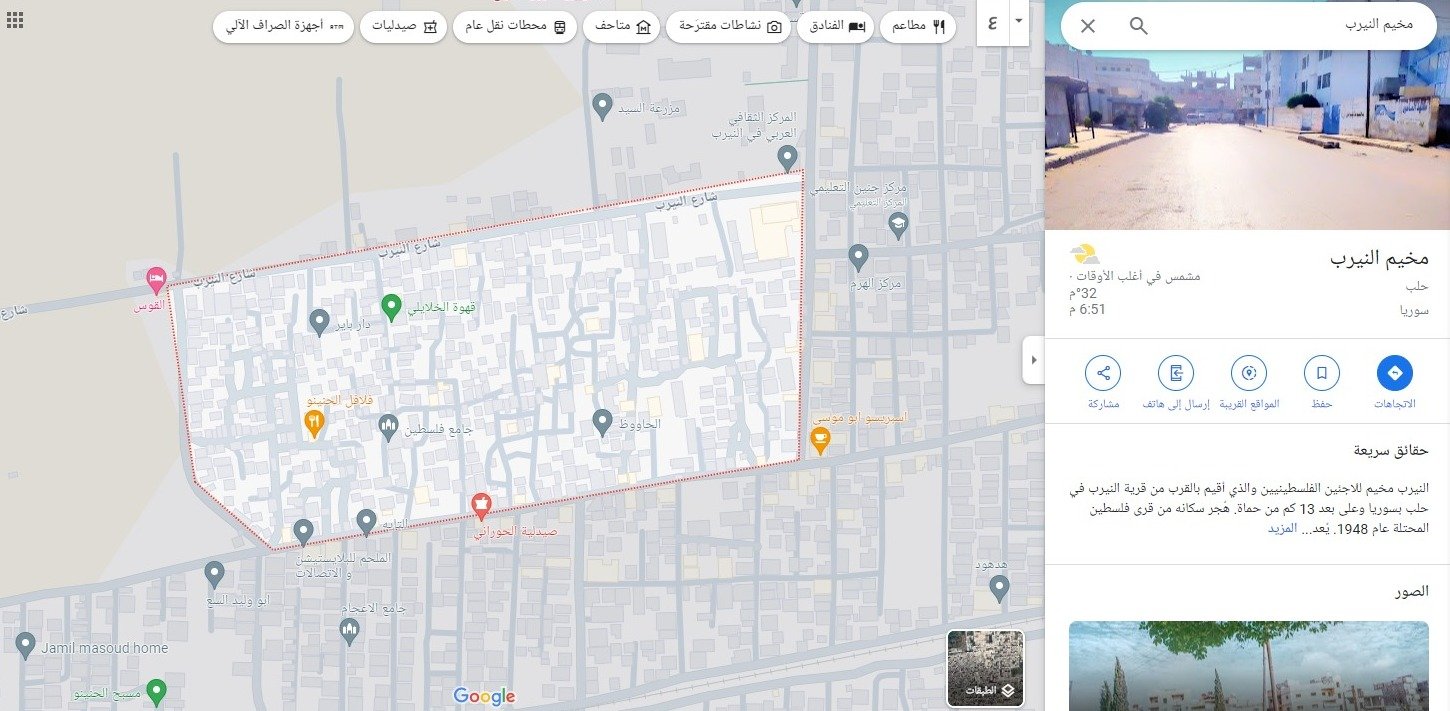Select صيدلية الحوراني pharmacy map pin

click(481, 506)
